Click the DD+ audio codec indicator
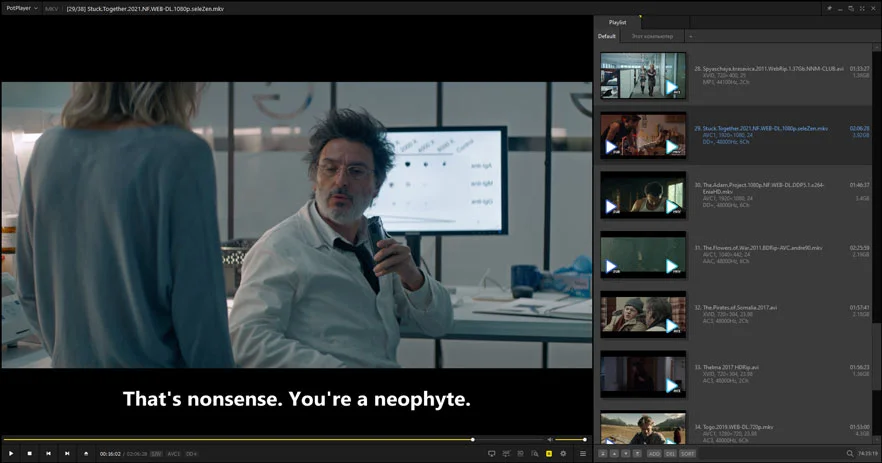 point(191,454)
